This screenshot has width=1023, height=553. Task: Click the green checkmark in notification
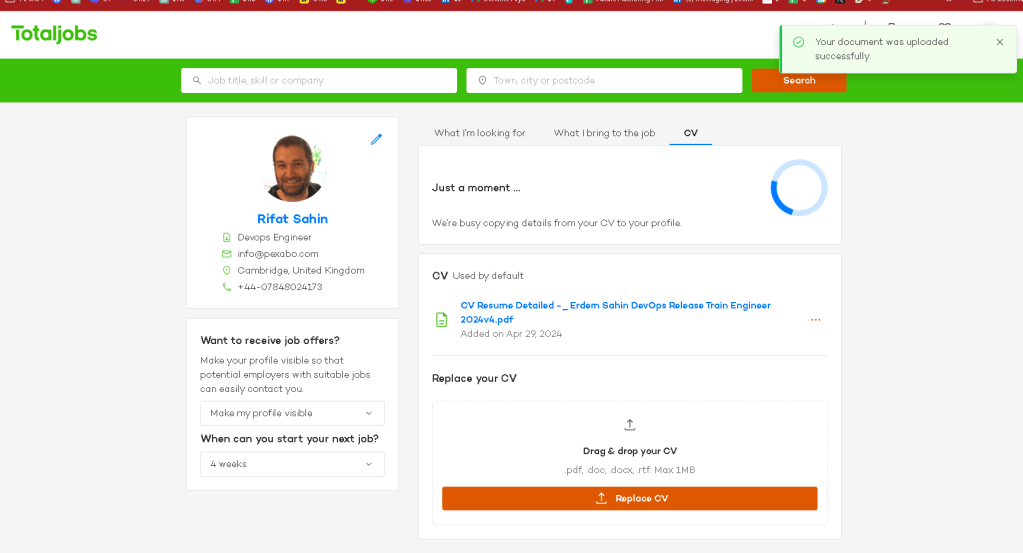pos(798,42)
